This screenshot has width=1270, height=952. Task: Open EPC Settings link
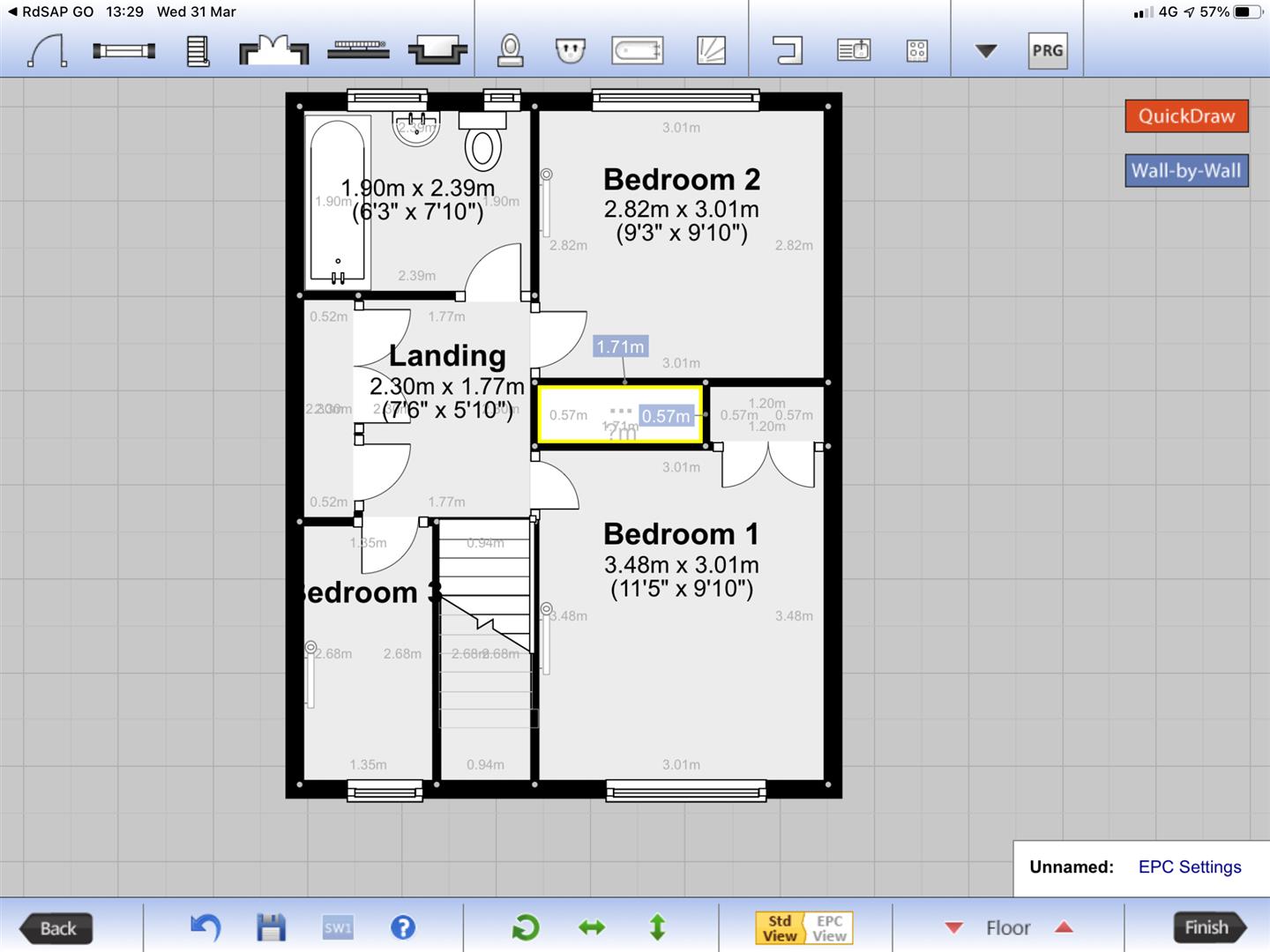coord(1189,866)
